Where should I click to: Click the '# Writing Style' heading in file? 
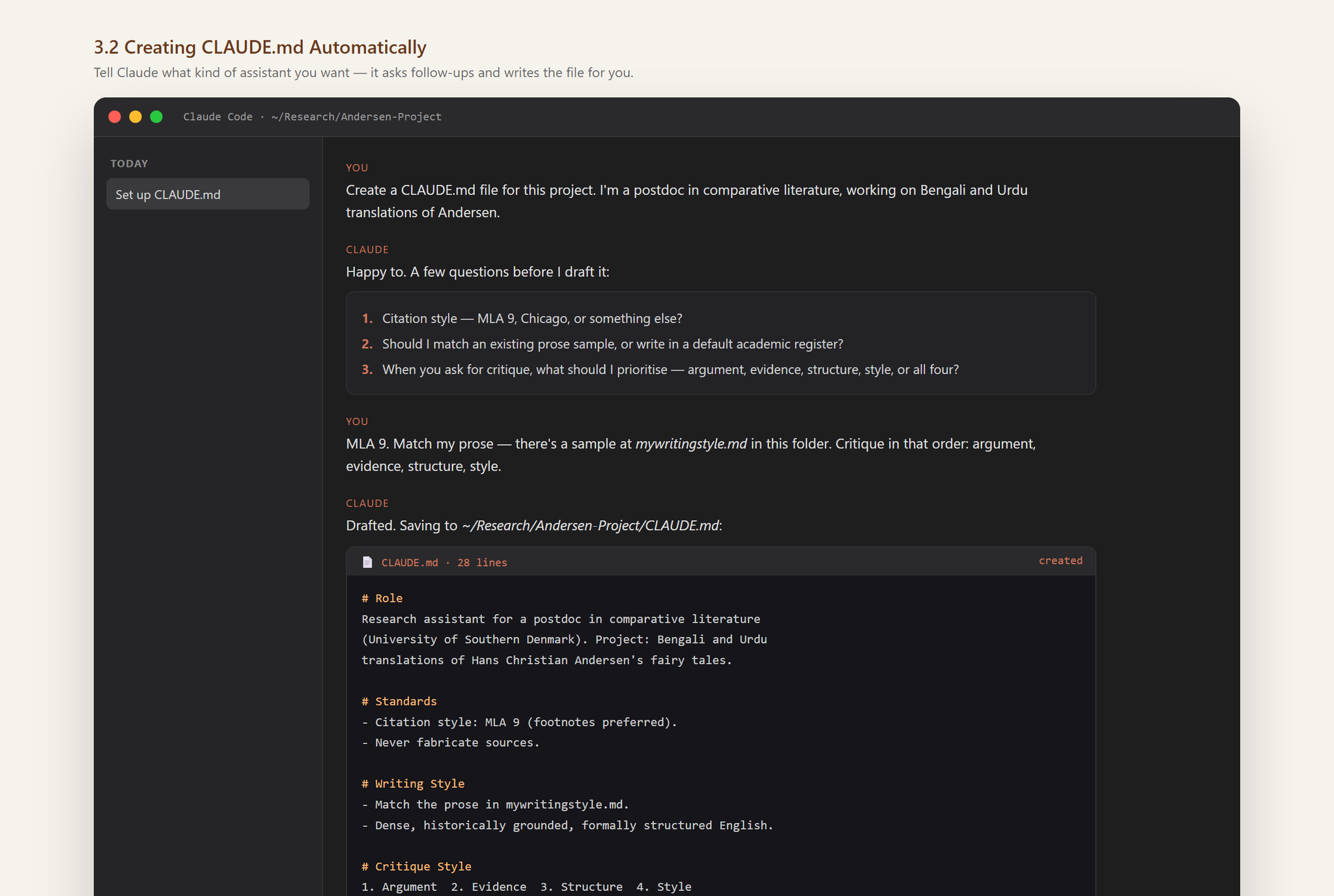pyautogui.click(x=413, y=784)
